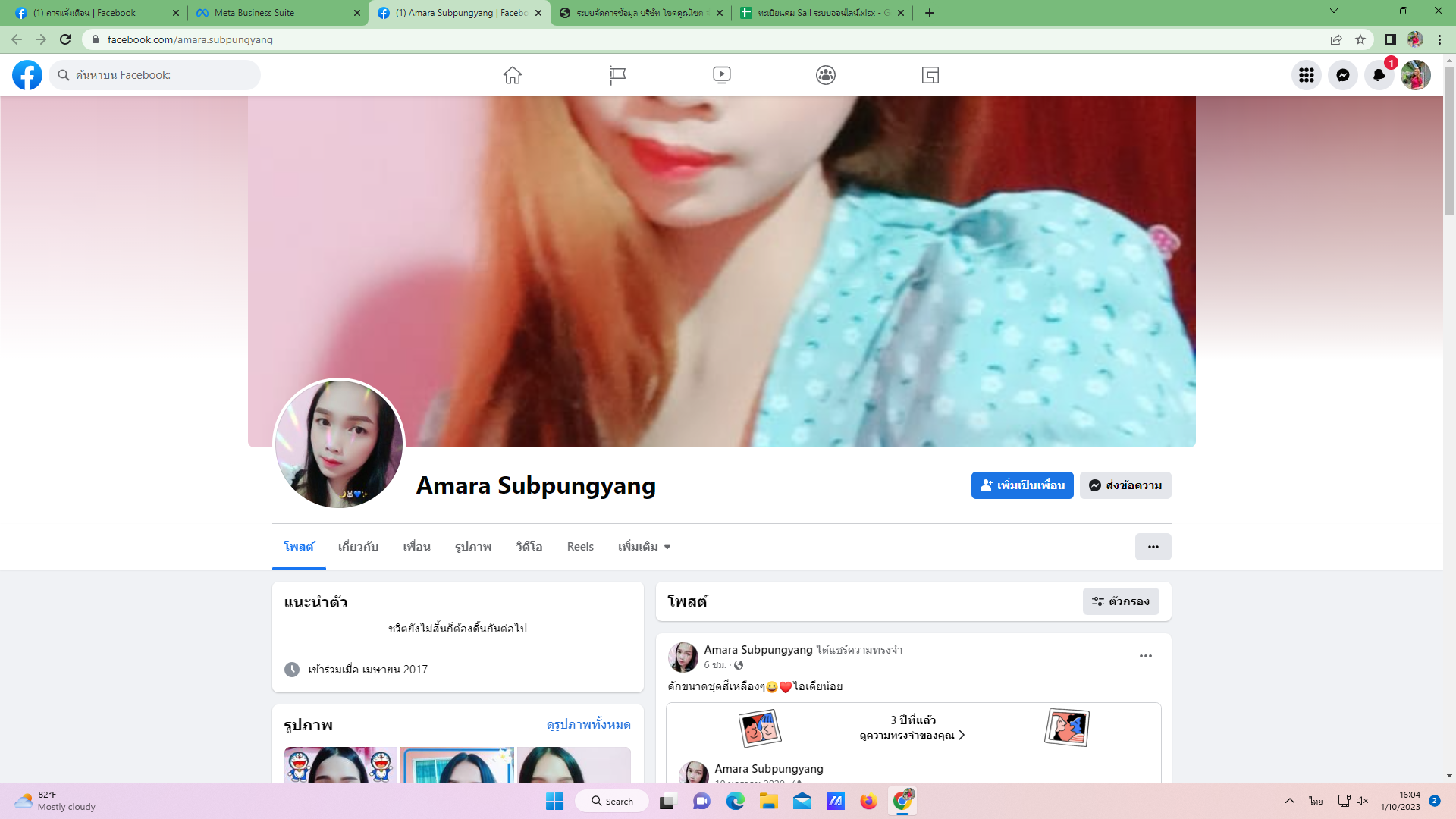
Task: Click the Facebook search input field
Action: click(163, 75)
